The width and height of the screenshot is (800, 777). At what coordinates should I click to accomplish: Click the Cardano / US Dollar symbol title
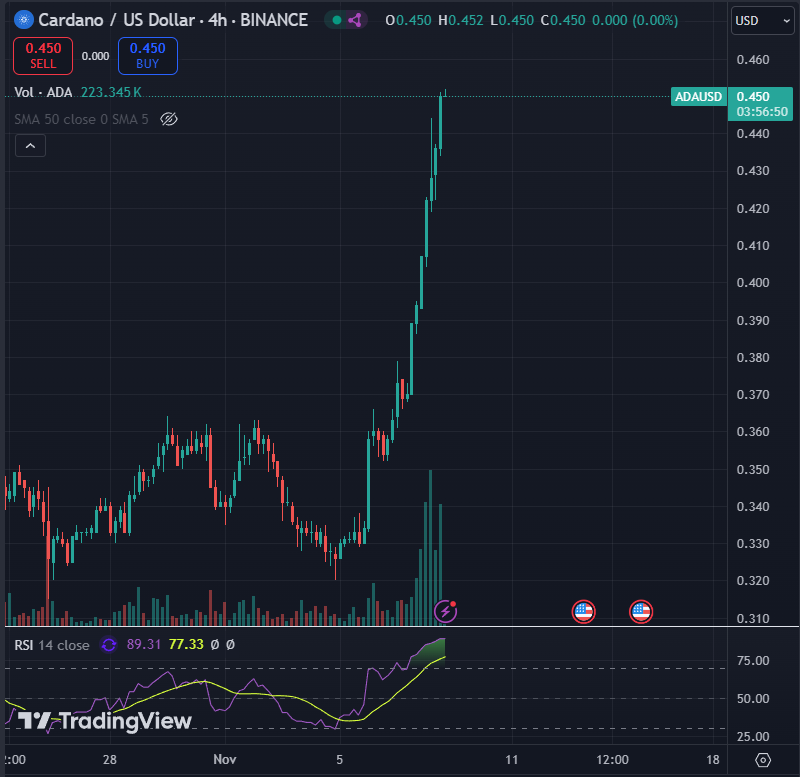[117, 20]
